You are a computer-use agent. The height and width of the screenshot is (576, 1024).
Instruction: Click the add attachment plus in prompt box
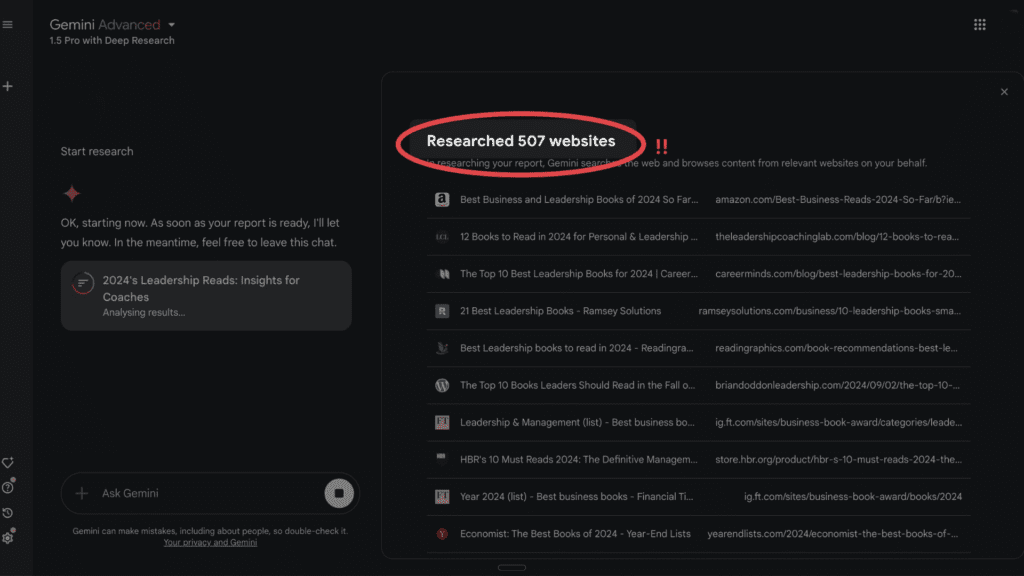pyautogui.click(x=82, y=493)
